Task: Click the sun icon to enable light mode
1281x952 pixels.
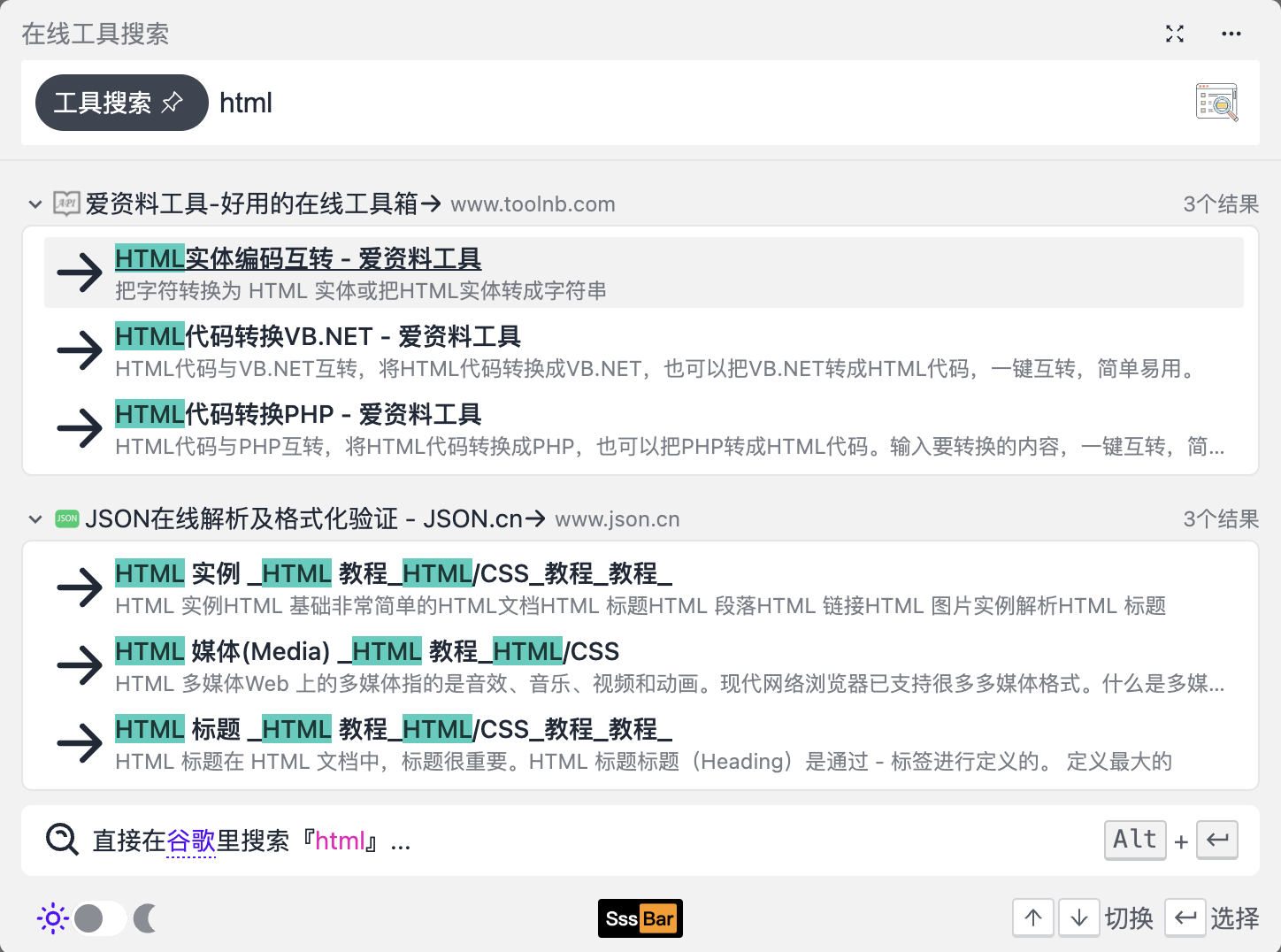Action: click(x=52, y=918)
